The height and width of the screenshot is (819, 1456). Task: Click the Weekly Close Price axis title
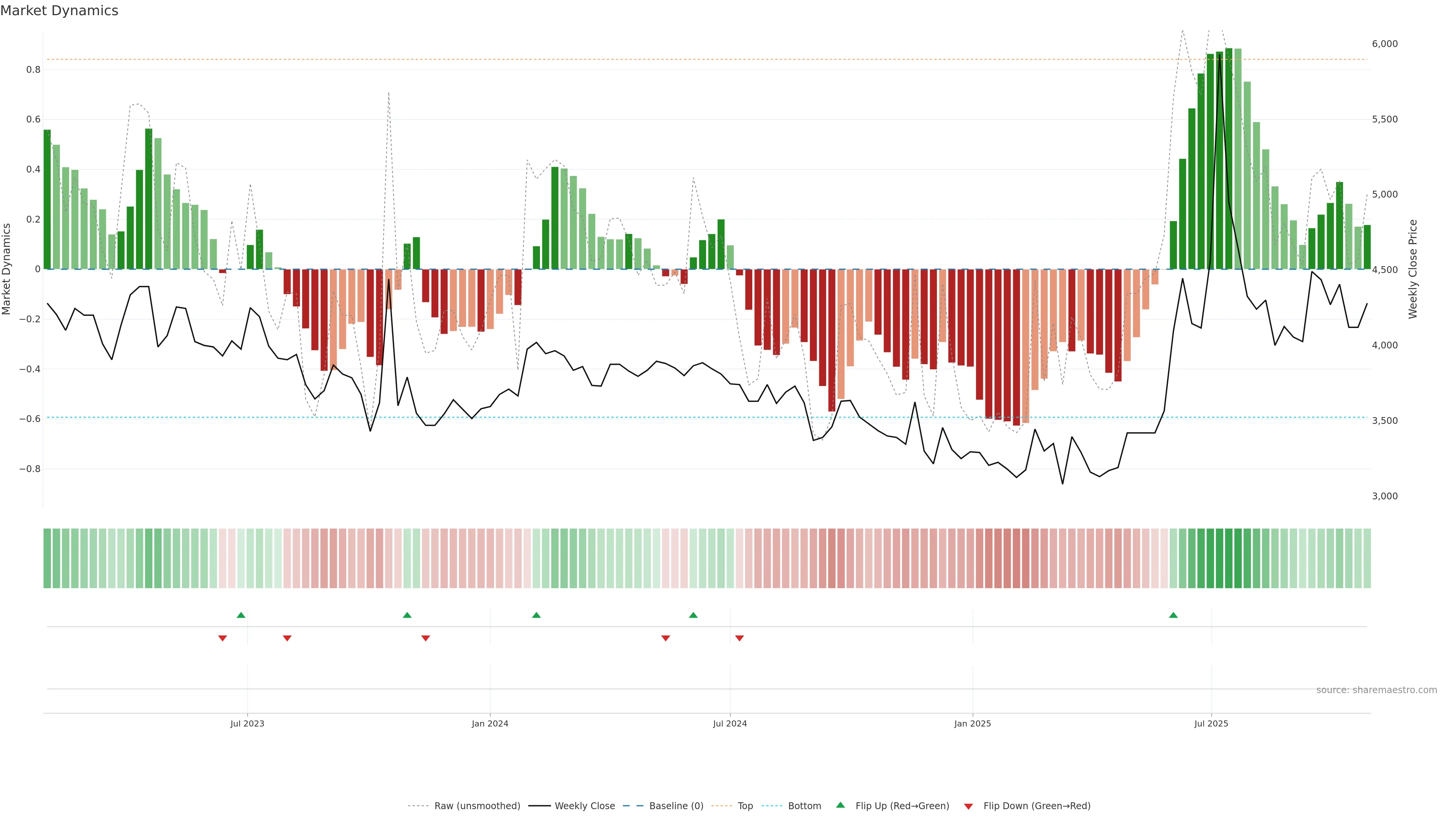1412,269
